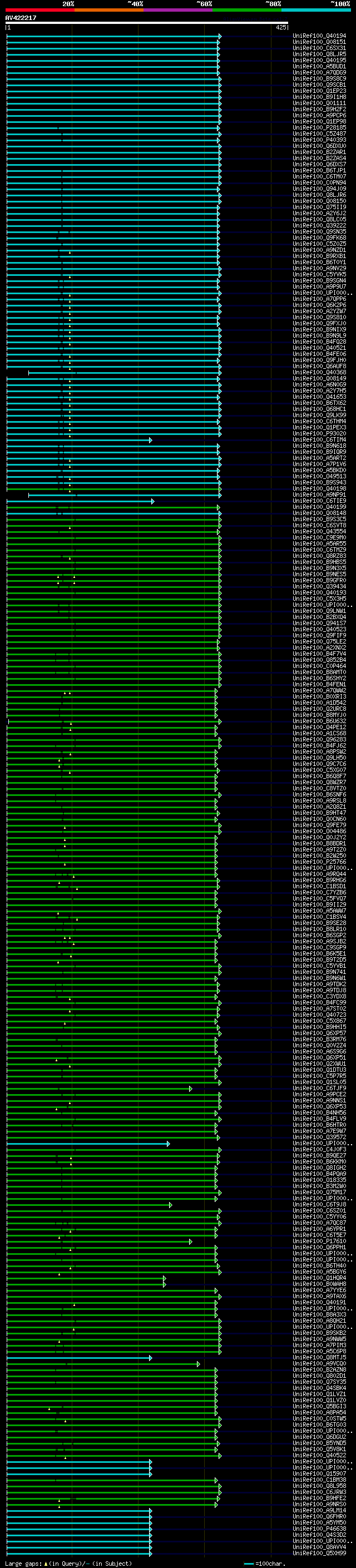The image size is (356, 1568).
Task: Select hit UniRef100_P40393
Action: (319, 140)
